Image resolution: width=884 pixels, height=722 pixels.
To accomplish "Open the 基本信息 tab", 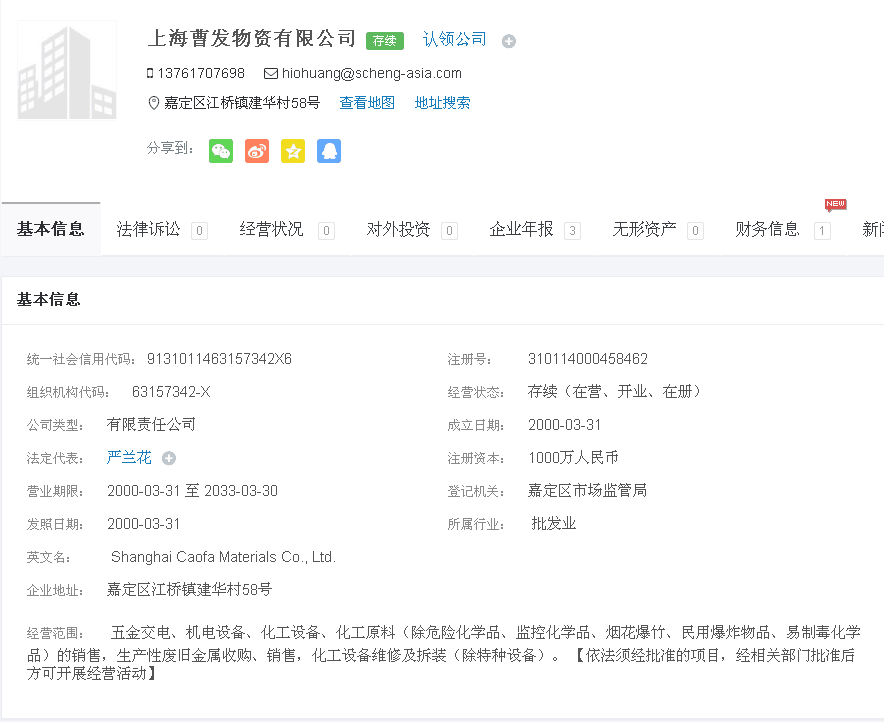I will tap(51, 229).
